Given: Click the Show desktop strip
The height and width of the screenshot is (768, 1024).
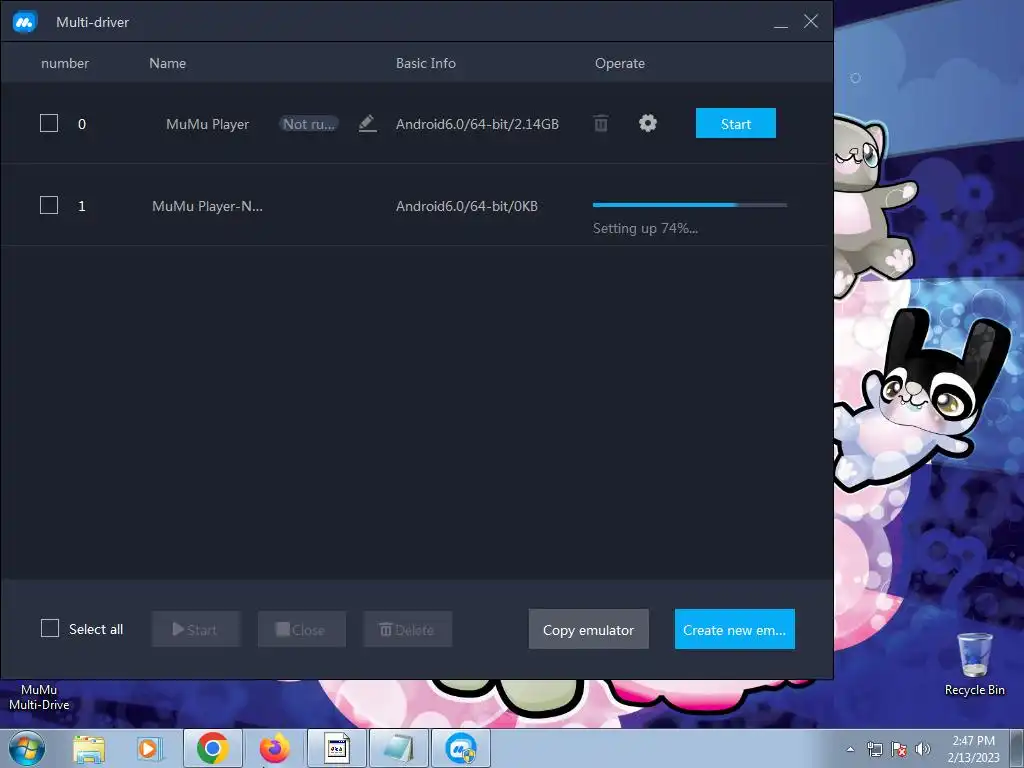Looking at the screenshot, I should [x=1017, y=749].
